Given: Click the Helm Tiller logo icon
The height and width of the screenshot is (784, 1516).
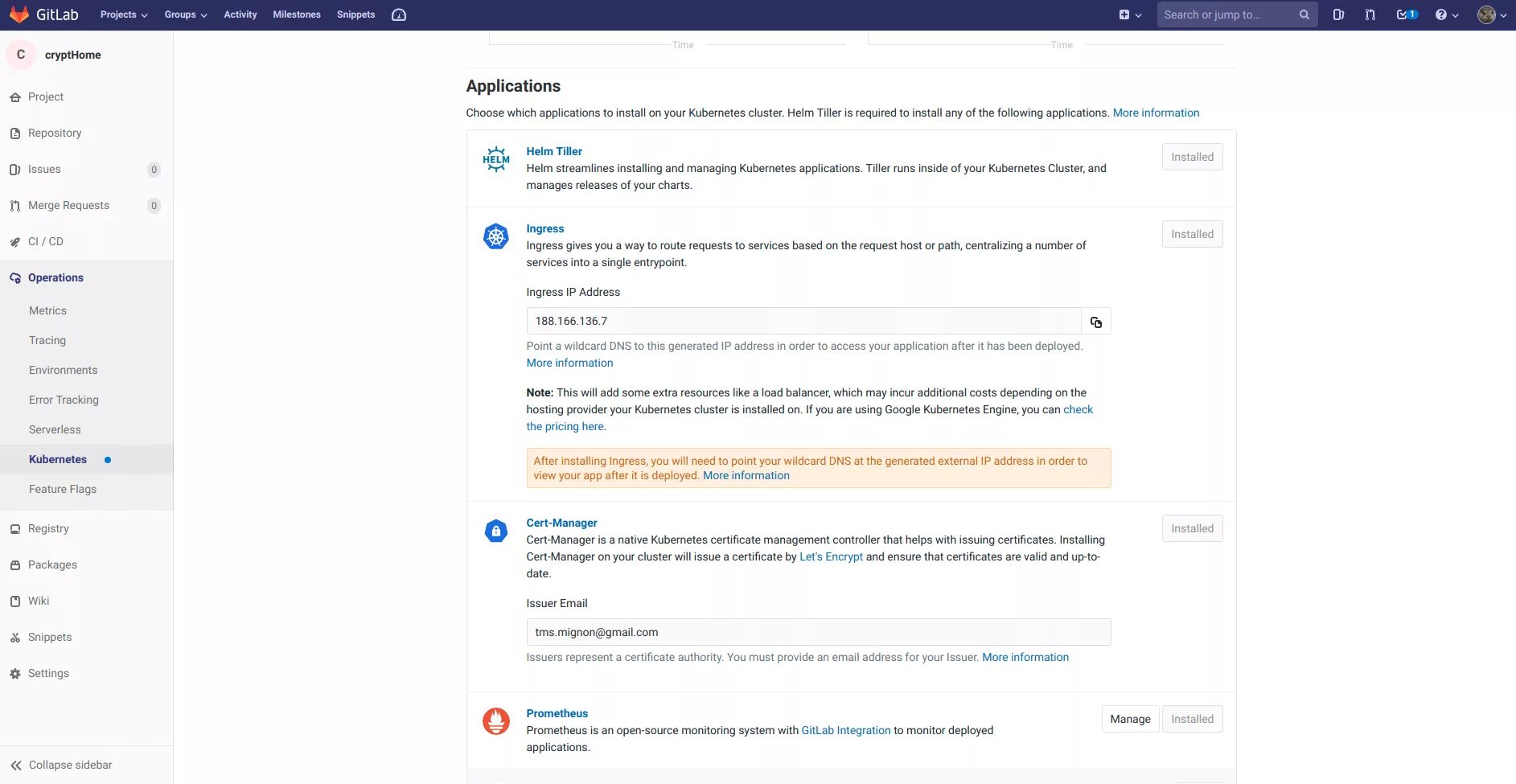Looking at the screenshot, I should click(496, 159).
